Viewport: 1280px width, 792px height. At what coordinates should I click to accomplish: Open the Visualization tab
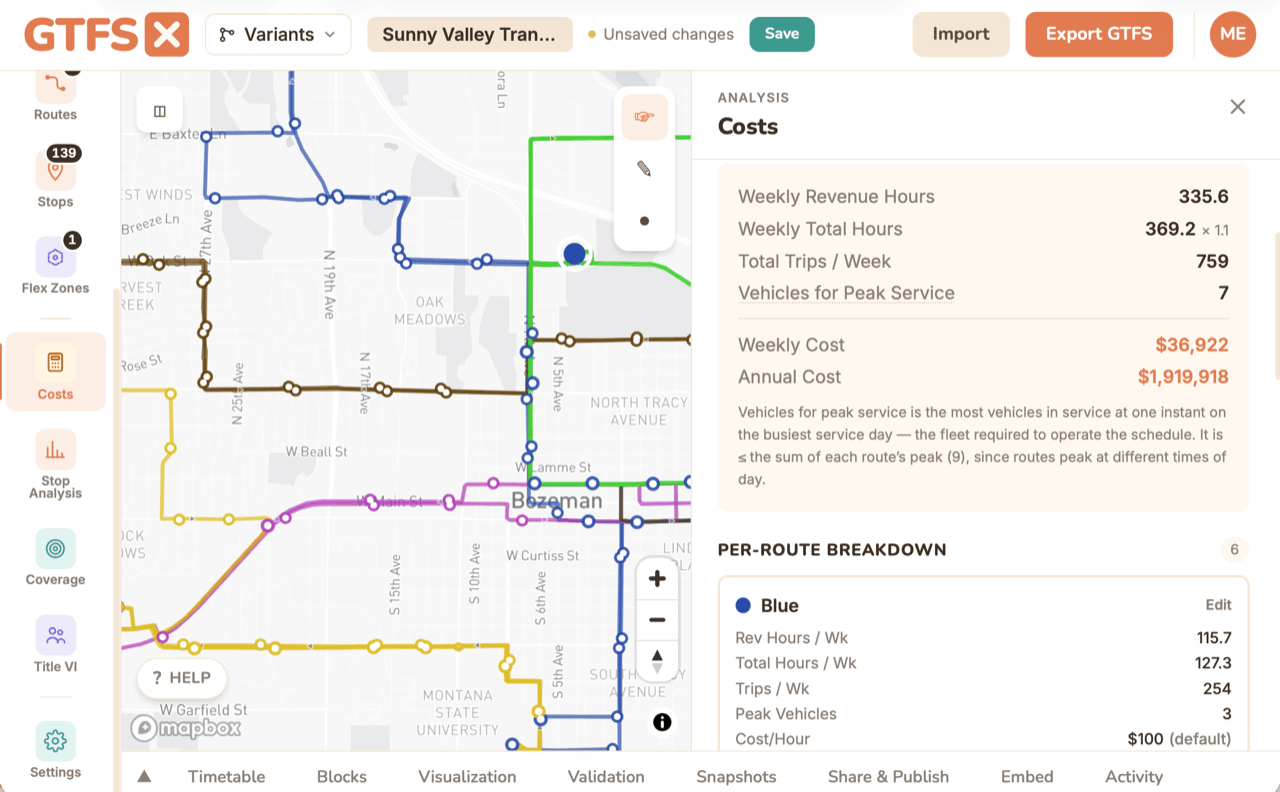tap(467, 776)
